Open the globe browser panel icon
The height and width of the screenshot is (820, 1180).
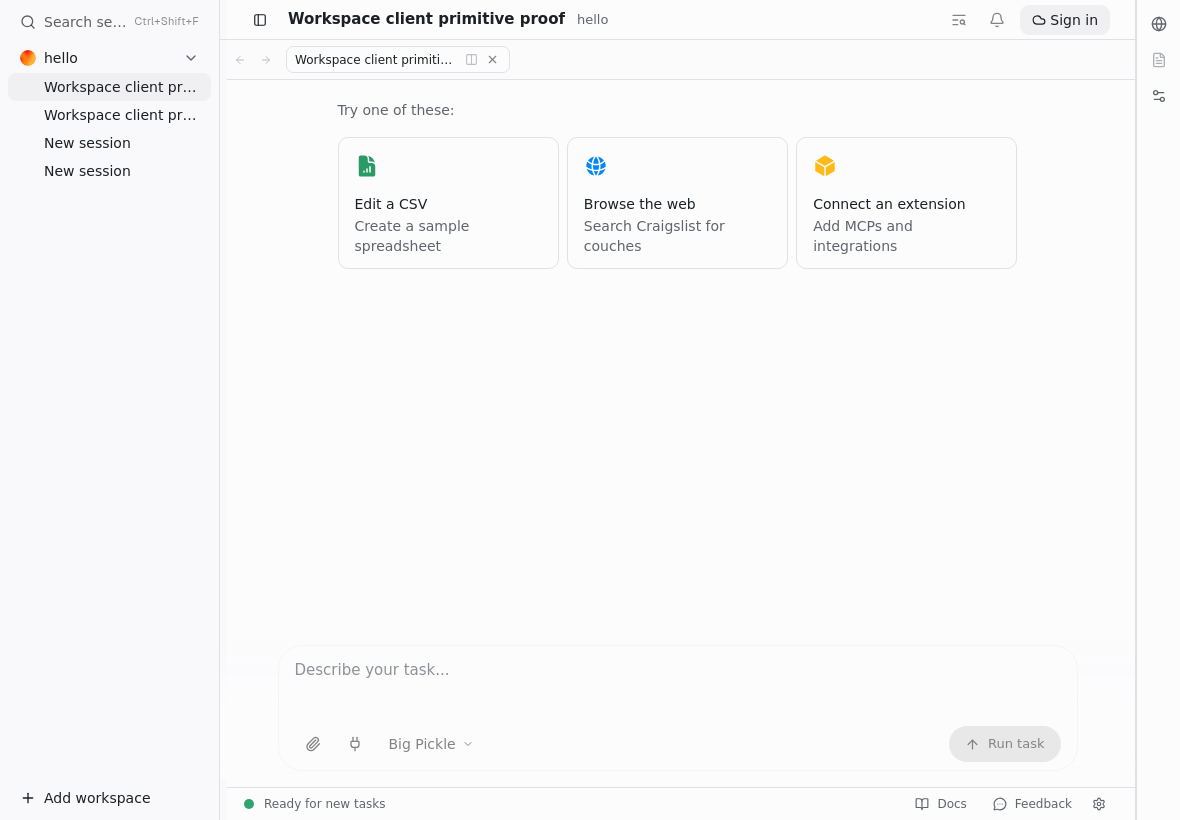(1159, 24)
